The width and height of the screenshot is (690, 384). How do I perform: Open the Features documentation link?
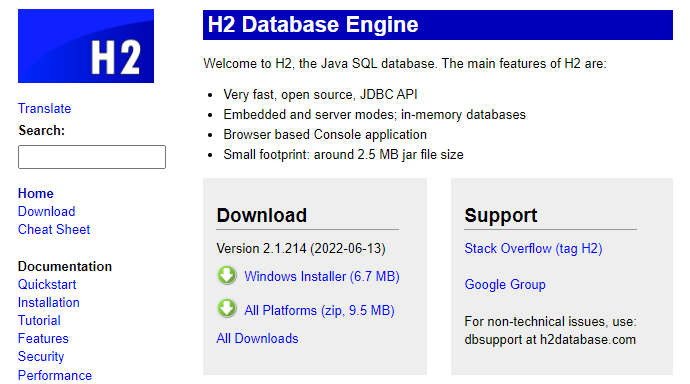(43, 339)
